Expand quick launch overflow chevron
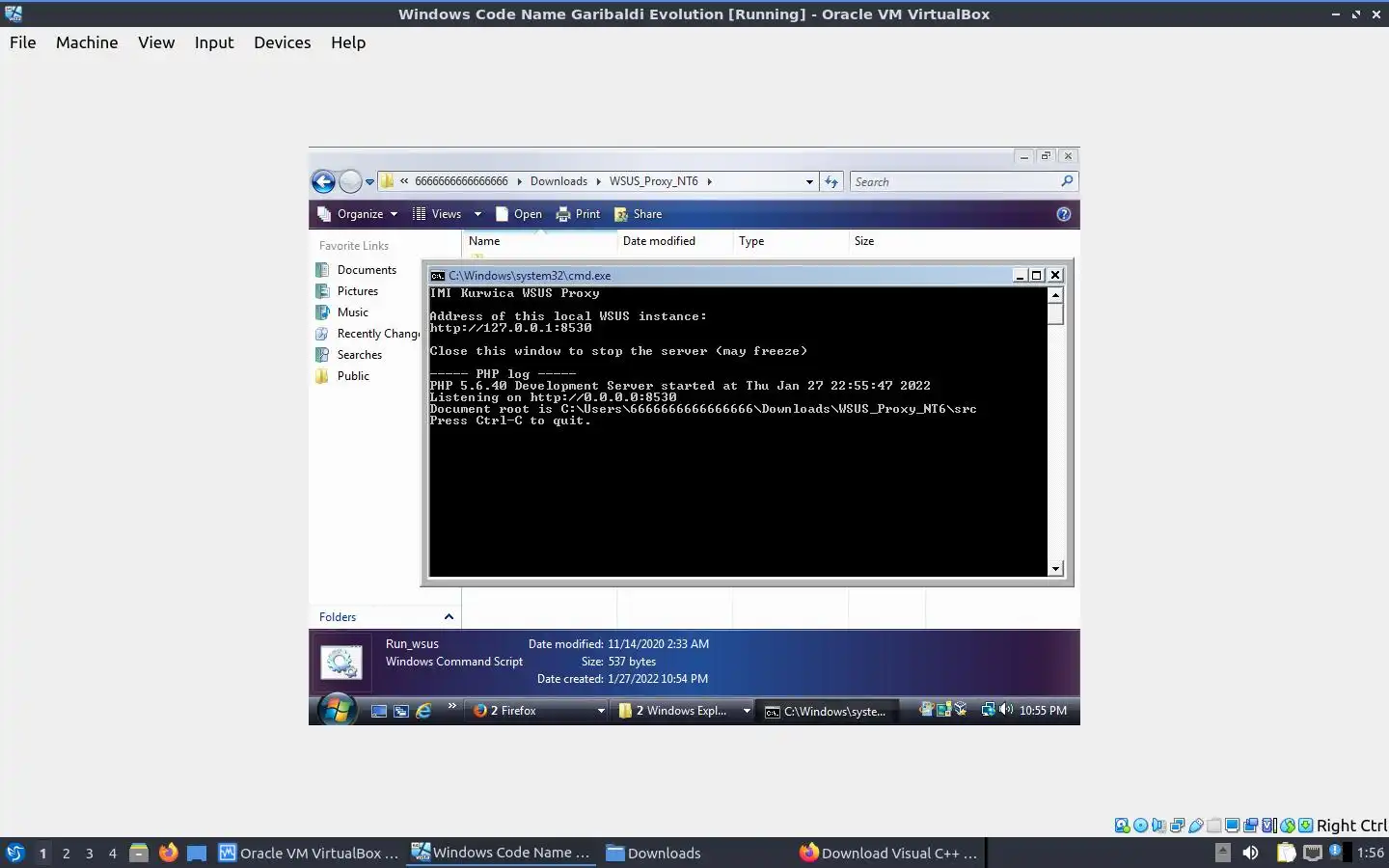Viewport: 1389px width, 868px height. point(451,707)
